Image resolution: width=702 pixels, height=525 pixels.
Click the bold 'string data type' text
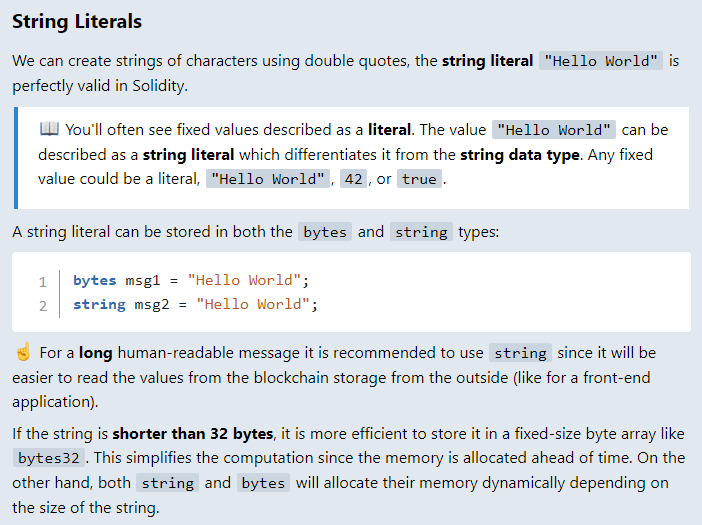(523, 155)
